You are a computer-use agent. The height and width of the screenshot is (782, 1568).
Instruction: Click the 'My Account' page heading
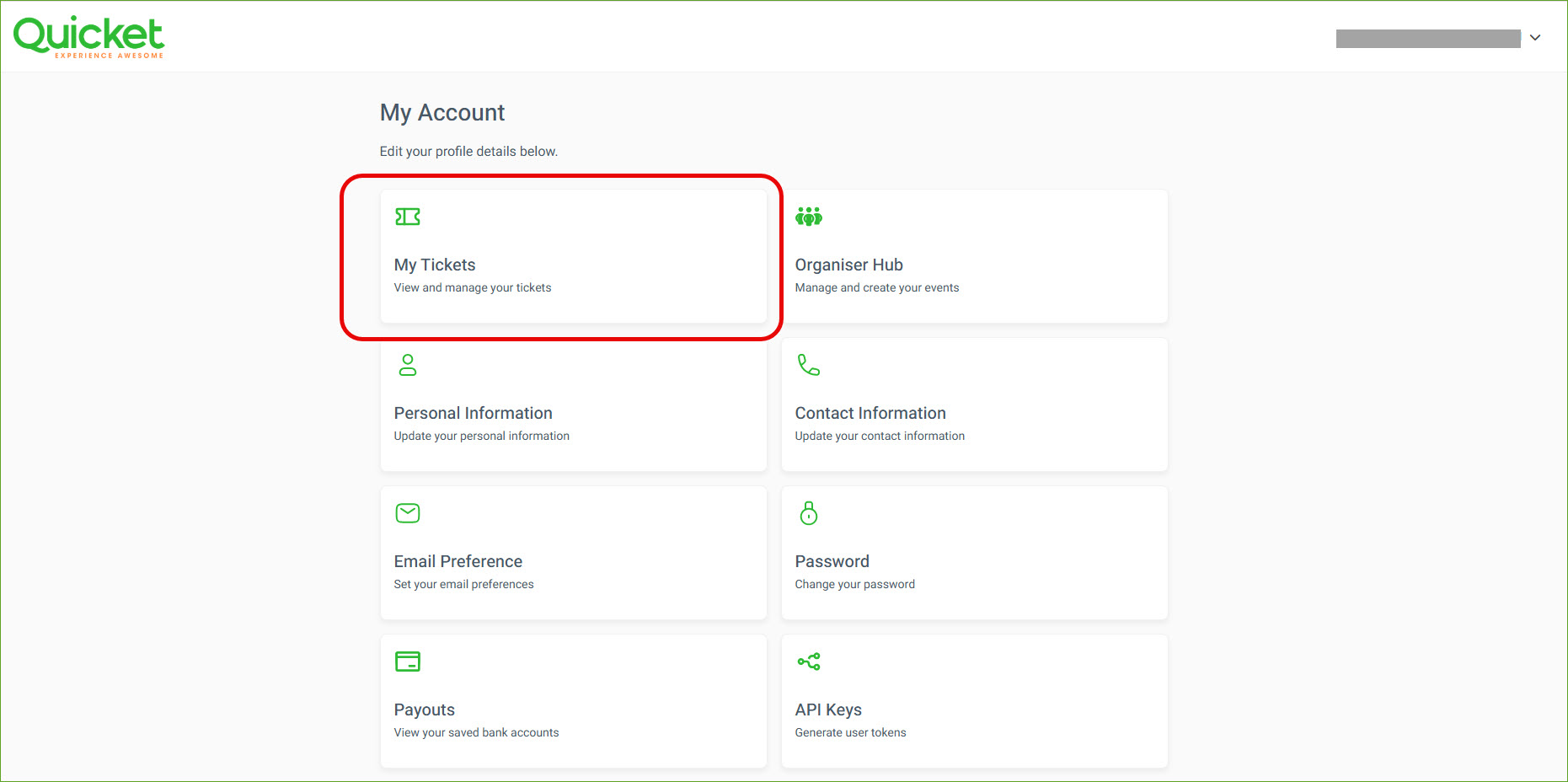point(442,113)
